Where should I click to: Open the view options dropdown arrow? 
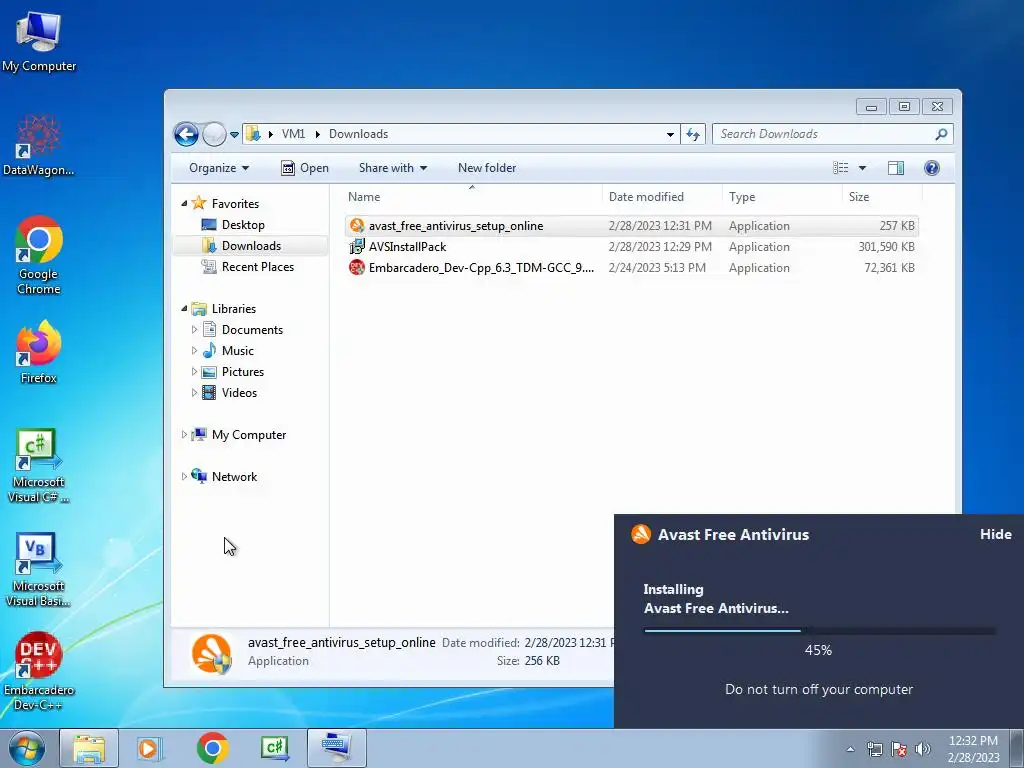(862, 168)
